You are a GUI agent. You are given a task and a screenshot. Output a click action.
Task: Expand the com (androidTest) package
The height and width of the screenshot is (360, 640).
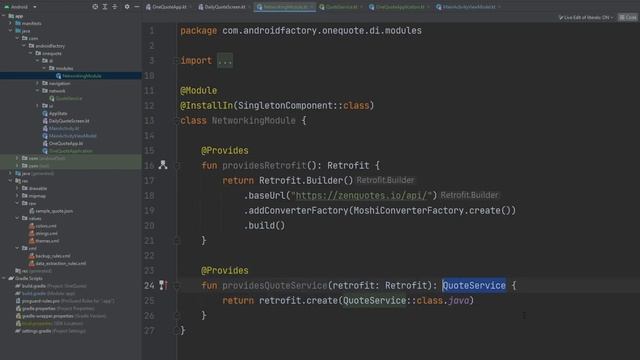tap(17, 158)
